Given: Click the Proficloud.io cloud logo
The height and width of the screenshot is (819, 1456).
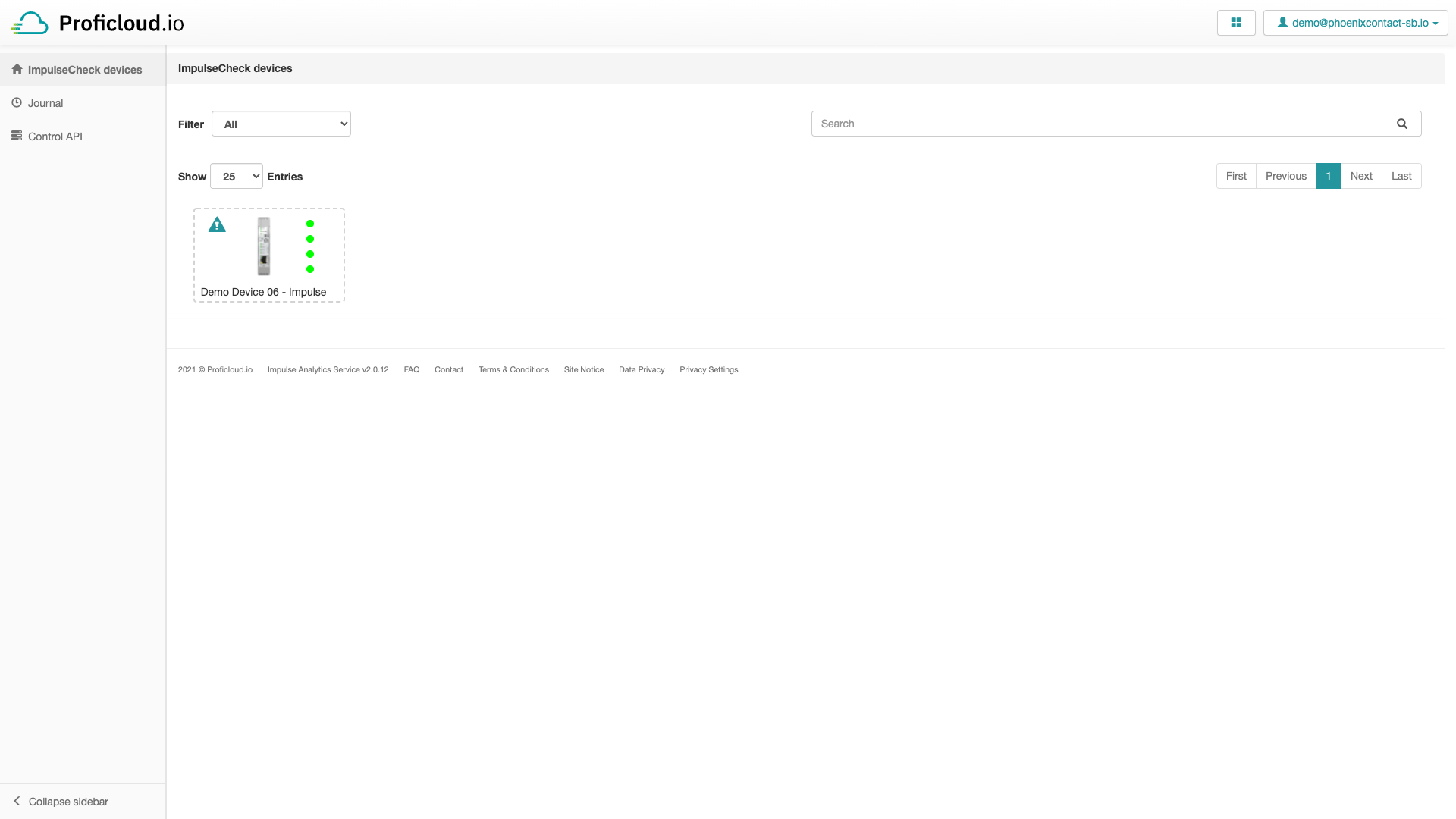Looking at the screenshot, I should pos(30,22).
